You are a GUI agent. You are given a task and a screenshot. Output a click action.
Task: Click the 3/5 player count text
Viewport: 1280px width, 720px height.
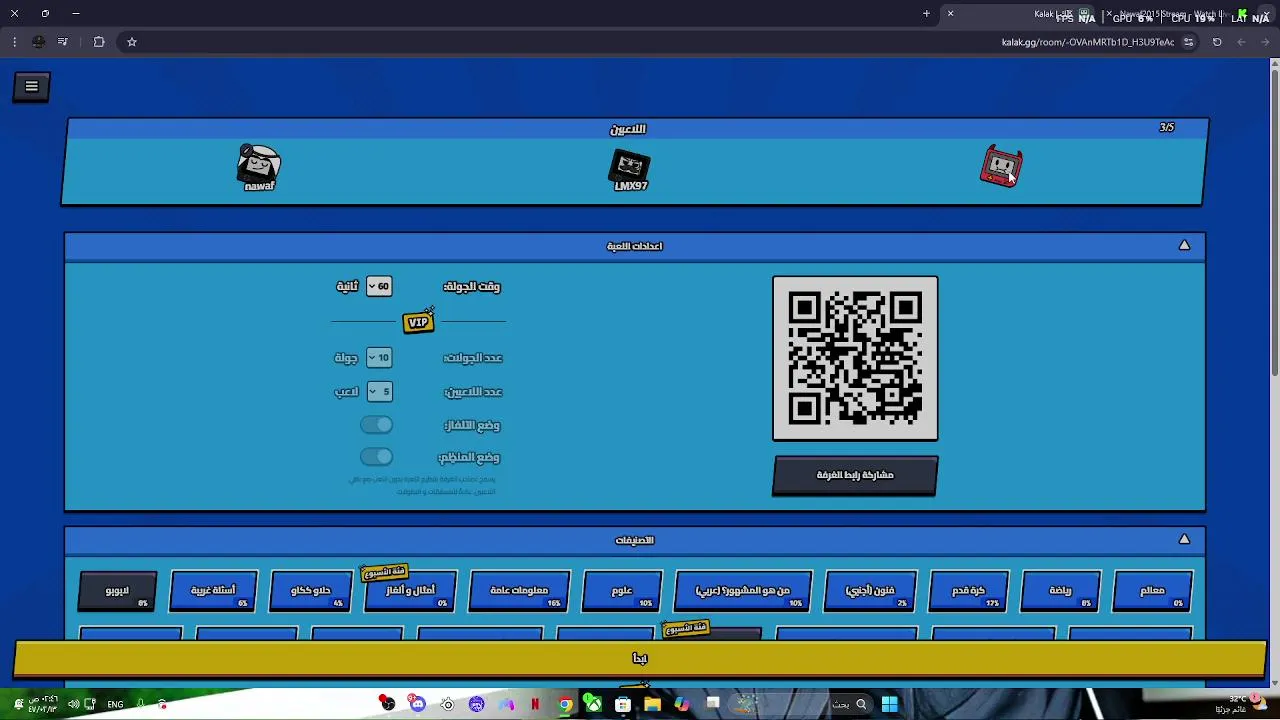click(1167, 128)
